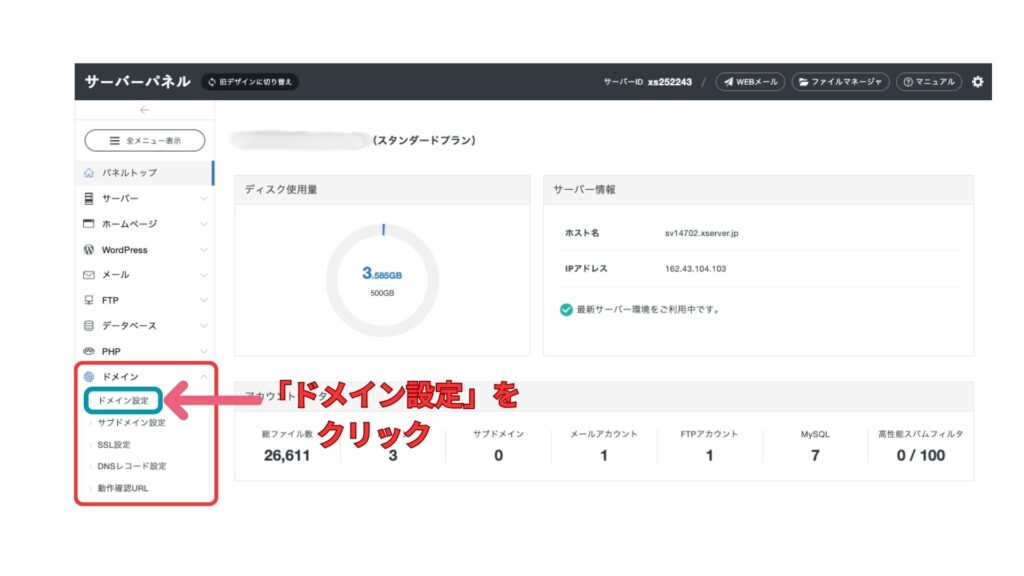
Task: Open 動作確認URL in the sidebar
Action: (123, 488)
